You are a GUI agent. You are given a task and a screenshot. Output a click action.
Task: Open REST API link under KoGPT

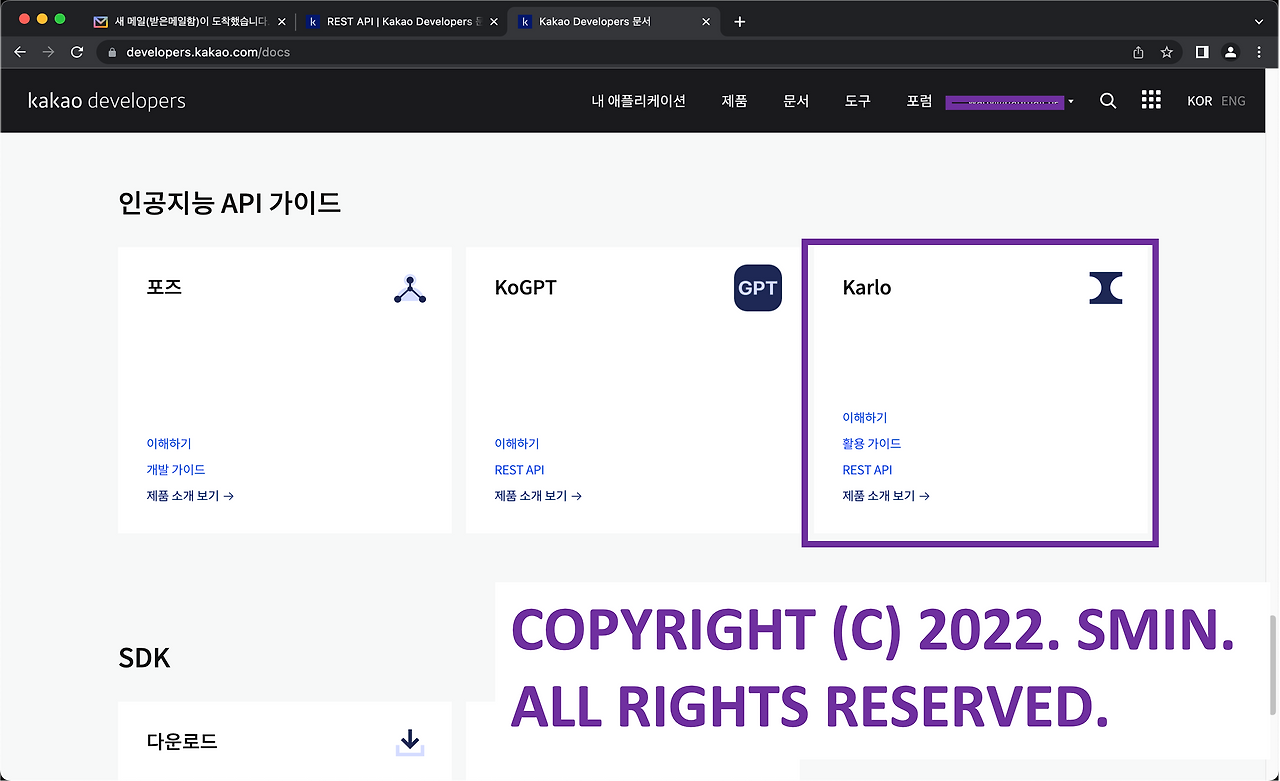[x=519, y=470]
